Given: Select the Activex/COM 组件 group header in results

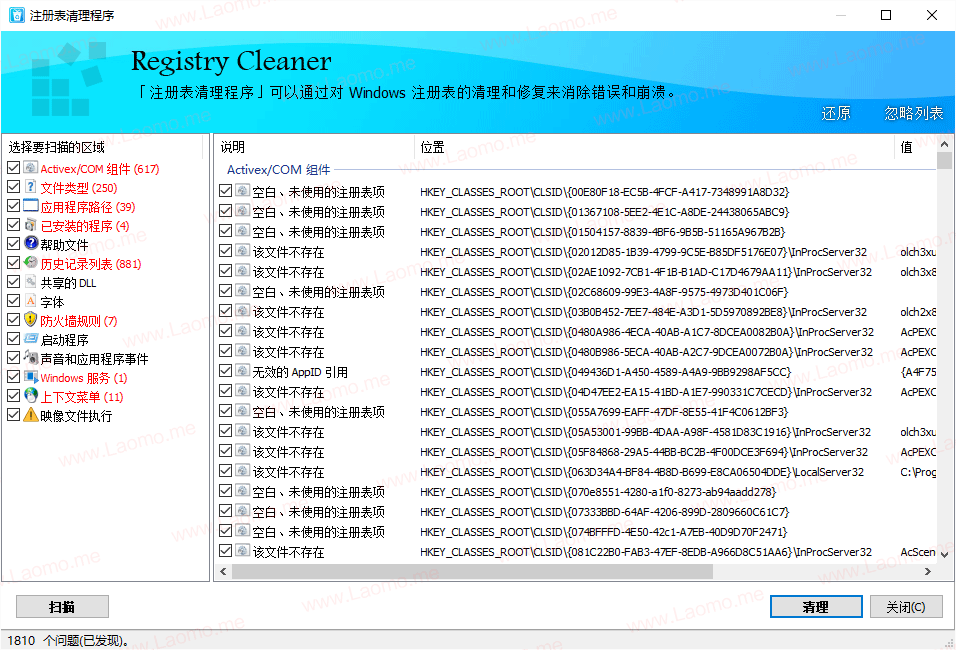Looking at the screenshot, I should (279, 170).
